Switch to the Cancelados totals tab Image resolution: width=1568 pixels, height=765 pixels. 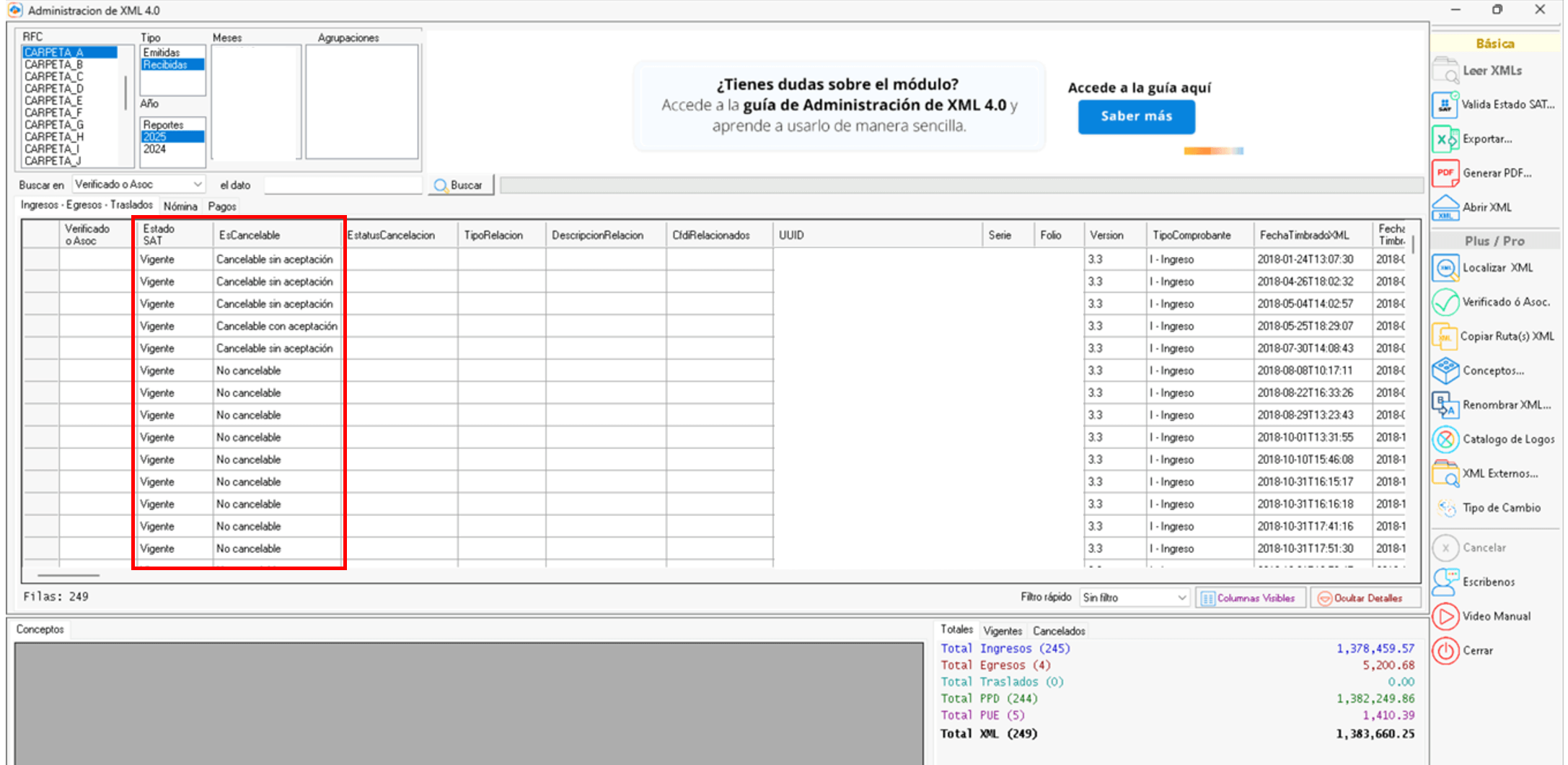point(1058,631)
